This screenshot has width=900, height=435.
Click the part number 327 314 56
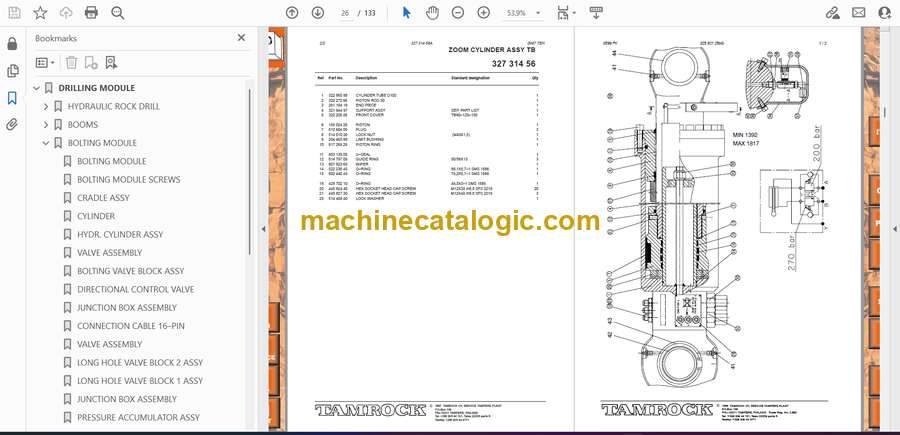tap(514, 64)
